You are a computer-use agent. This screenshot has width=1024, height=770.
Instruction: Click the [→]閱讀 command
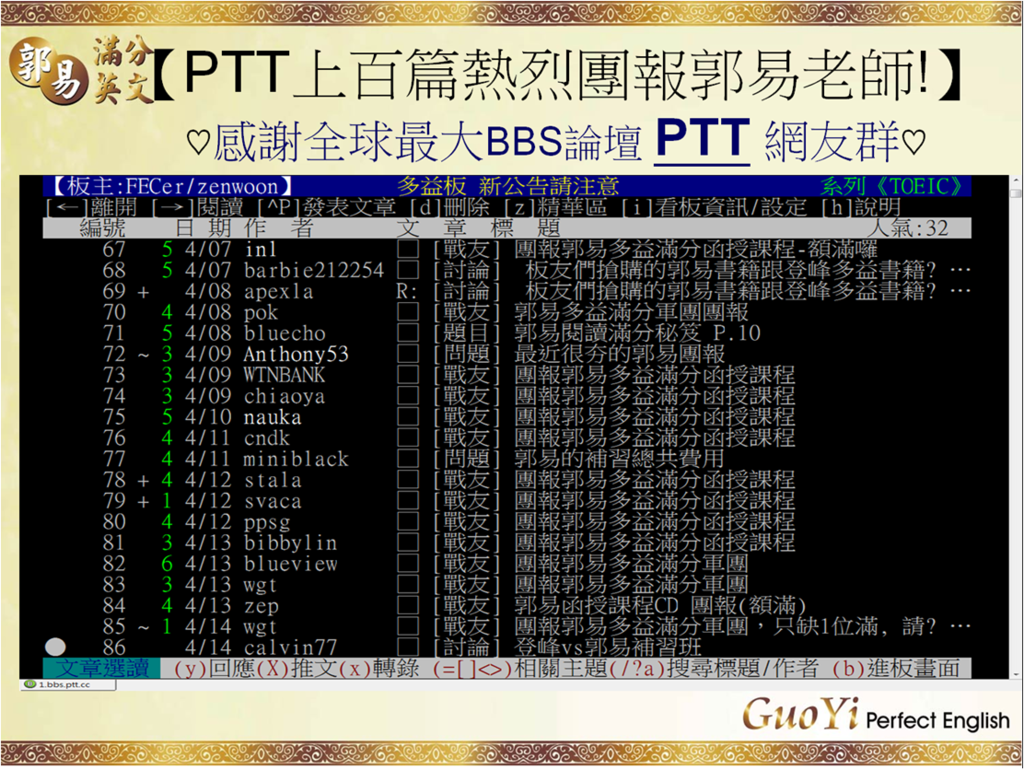198,208
